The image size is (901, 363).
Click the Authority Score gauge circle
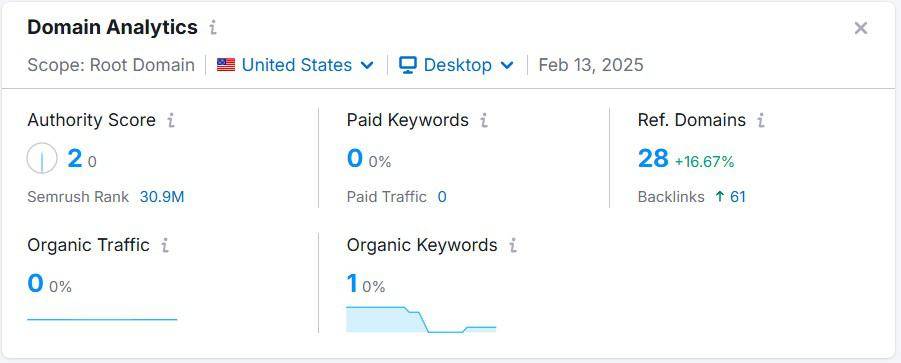(x=42, y=159)
